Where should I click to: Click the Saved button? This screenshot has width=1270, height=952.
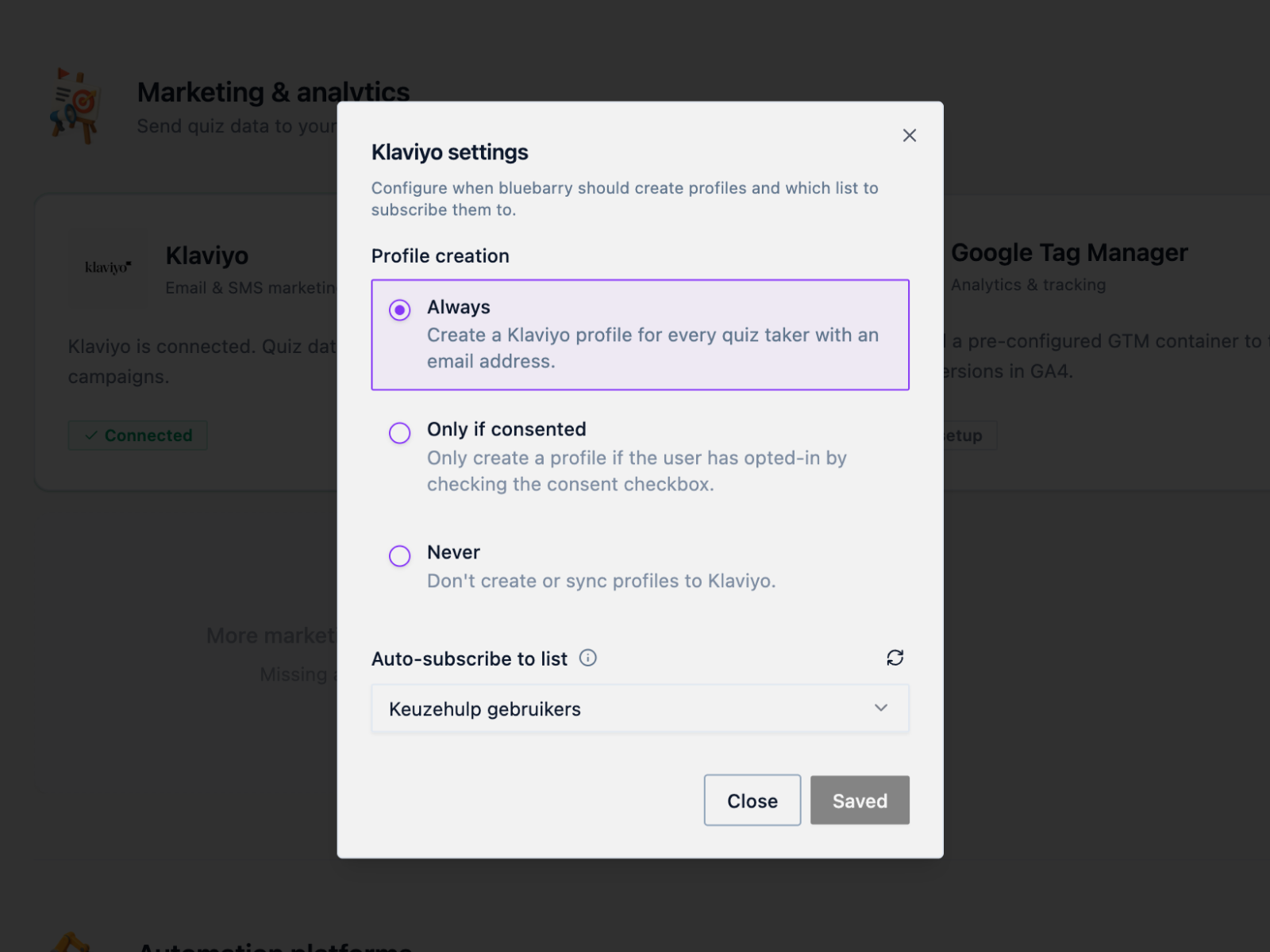859,800
